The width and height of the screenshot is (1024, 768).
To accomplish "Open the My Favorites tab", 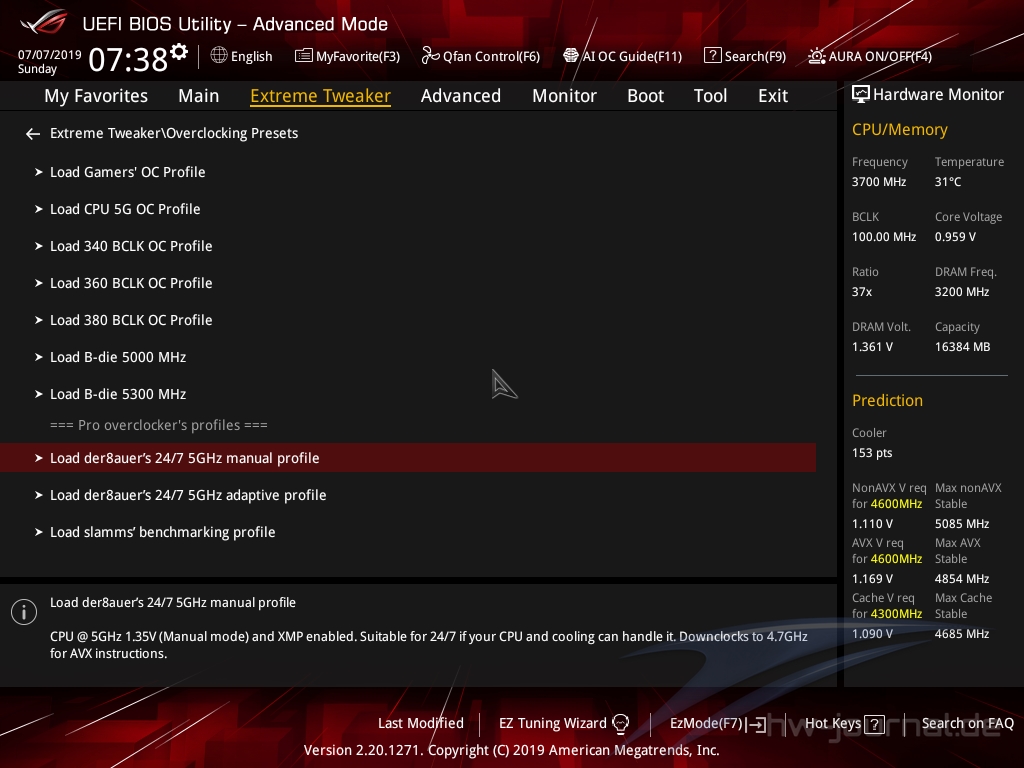I will point(96,96).
